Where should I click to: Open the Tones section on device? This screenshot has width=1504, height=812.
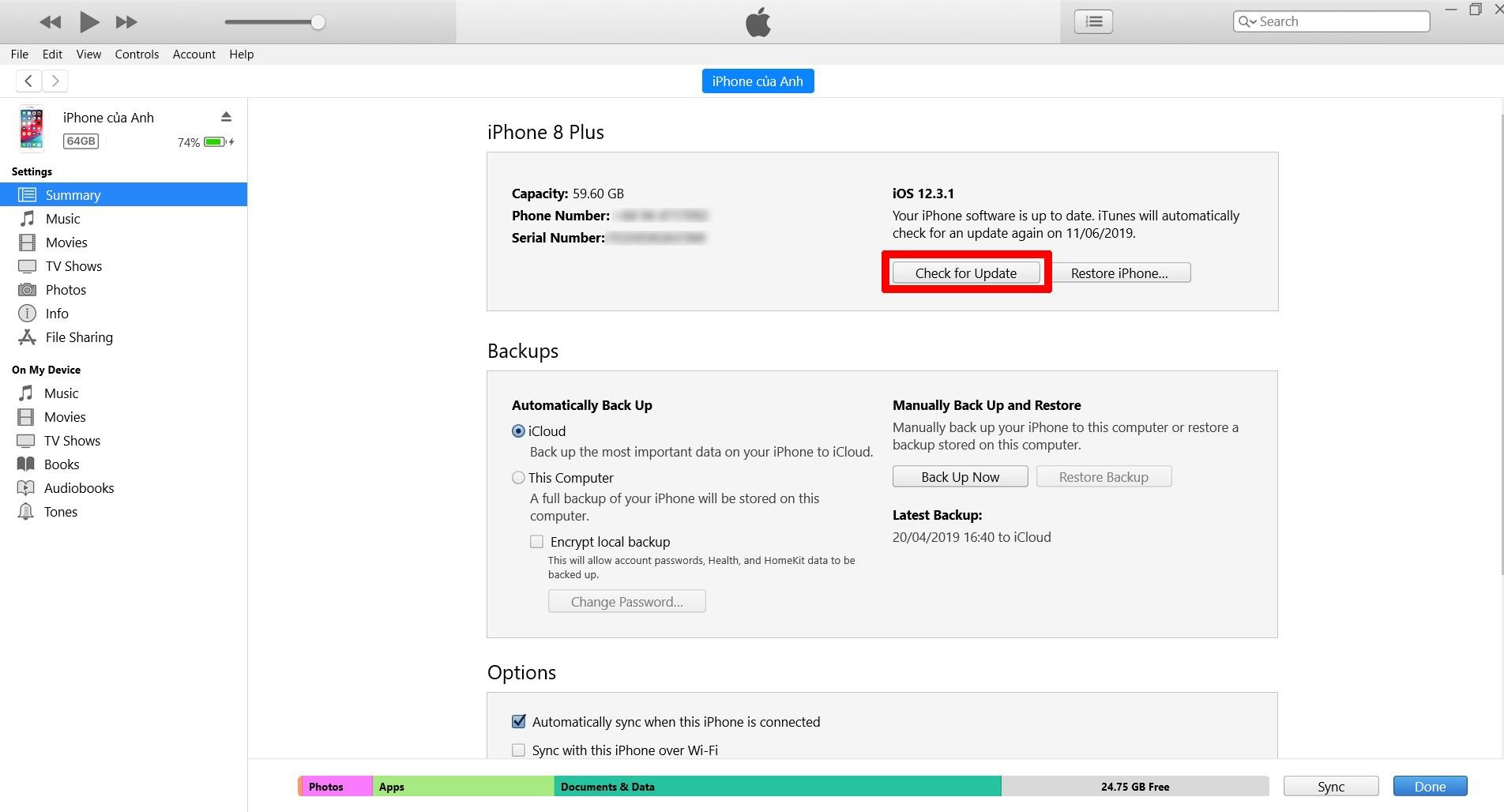point(60,511)
